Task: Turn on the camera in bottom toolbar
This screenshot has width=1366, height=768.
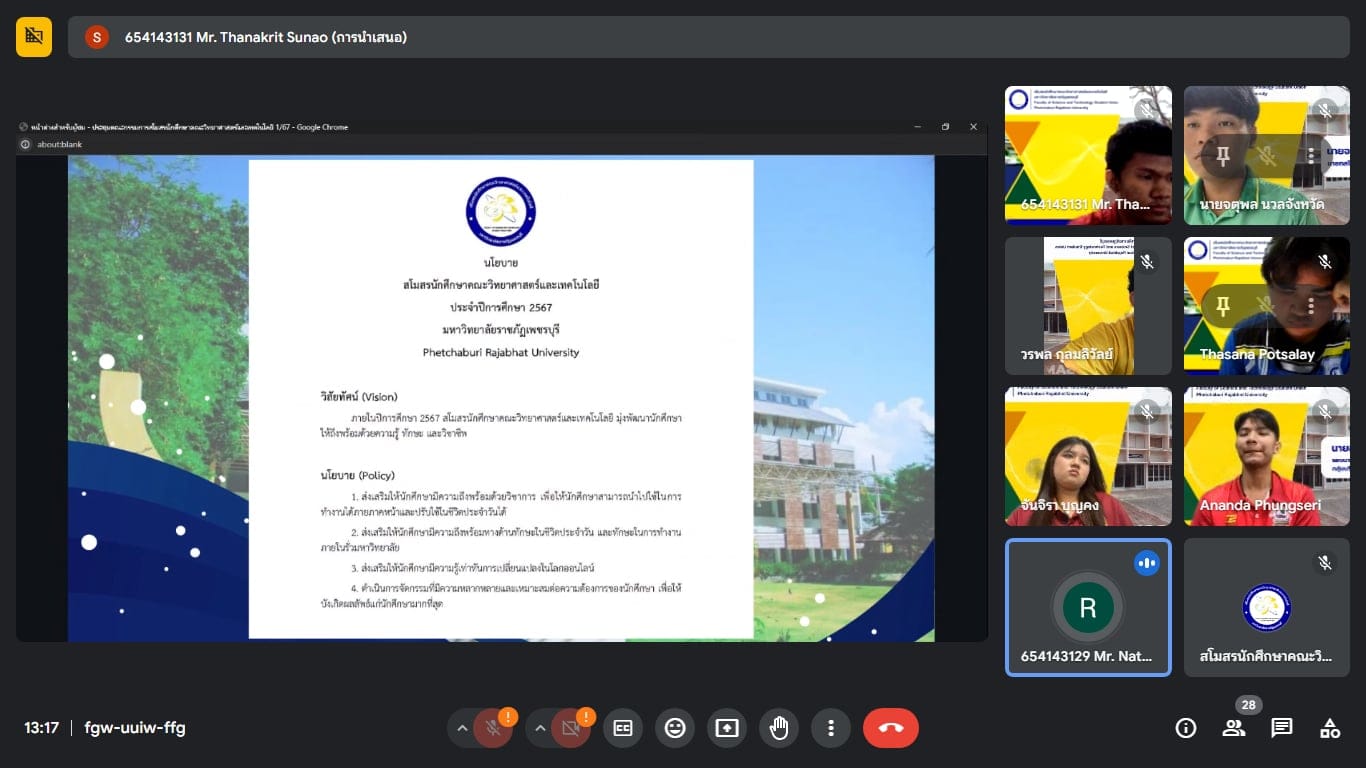Action: [571, 728]
